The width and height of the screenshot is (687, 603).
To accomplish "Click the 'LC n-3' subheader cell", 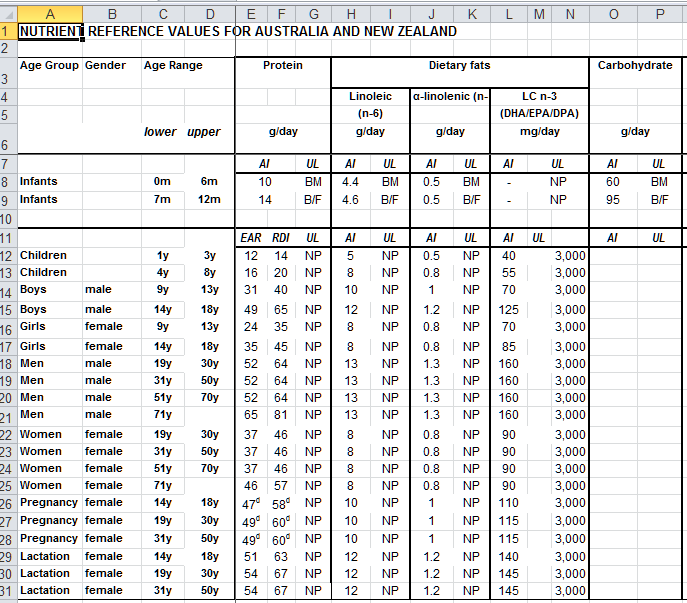I will pyautogui.click(x=539, y=96).
